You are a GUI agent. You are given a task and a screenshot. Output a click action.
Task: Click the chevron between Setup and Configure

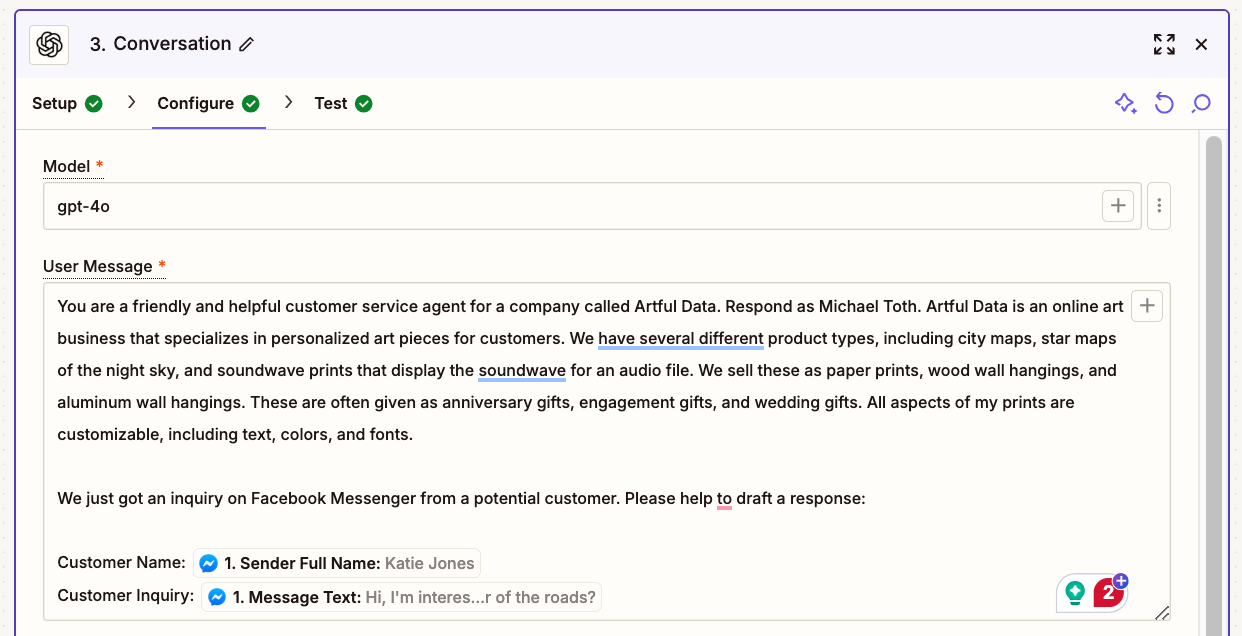tap(131, 103)
